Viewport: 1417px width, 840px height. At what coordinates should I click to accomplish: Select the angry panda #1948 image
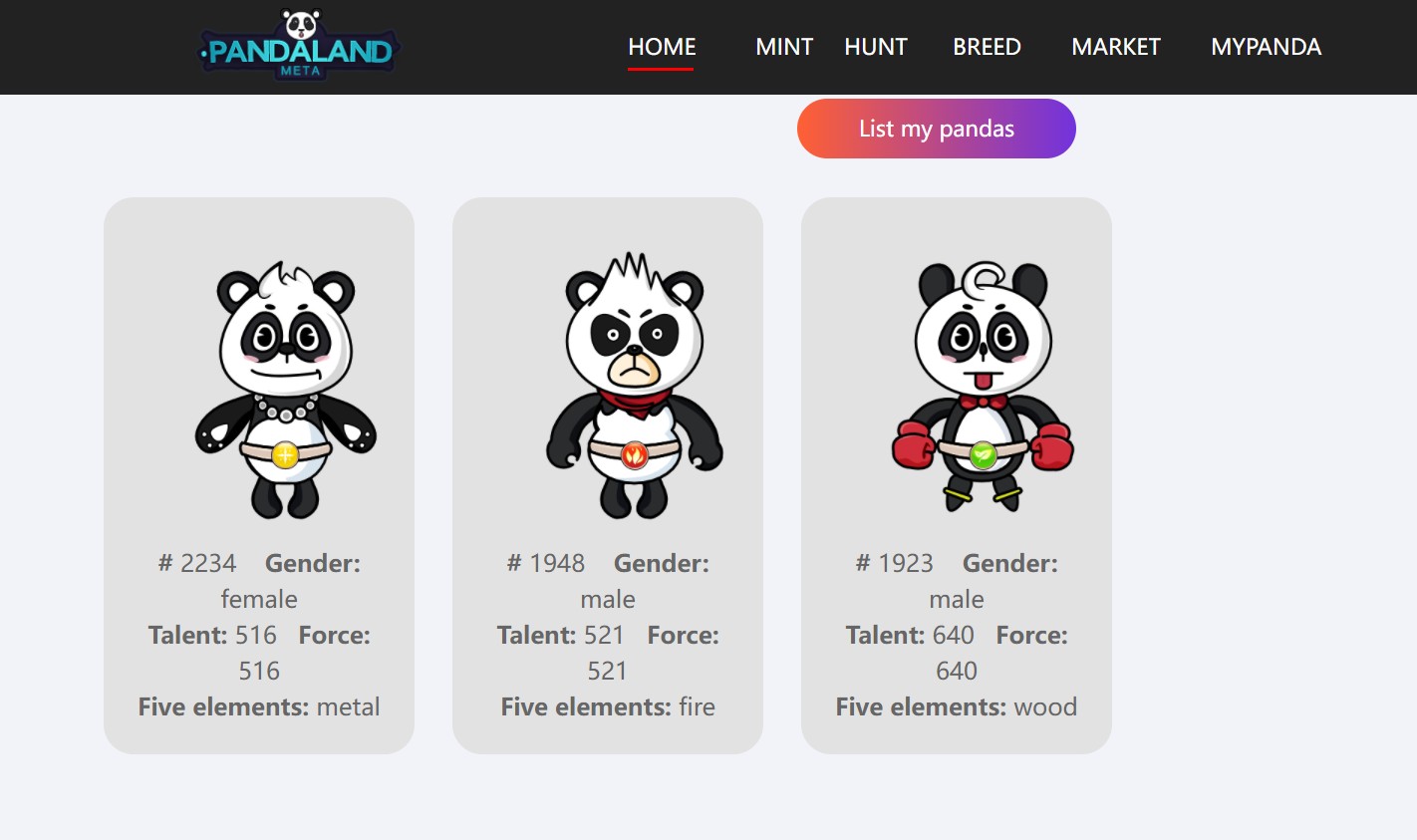(x=635, y=386)
